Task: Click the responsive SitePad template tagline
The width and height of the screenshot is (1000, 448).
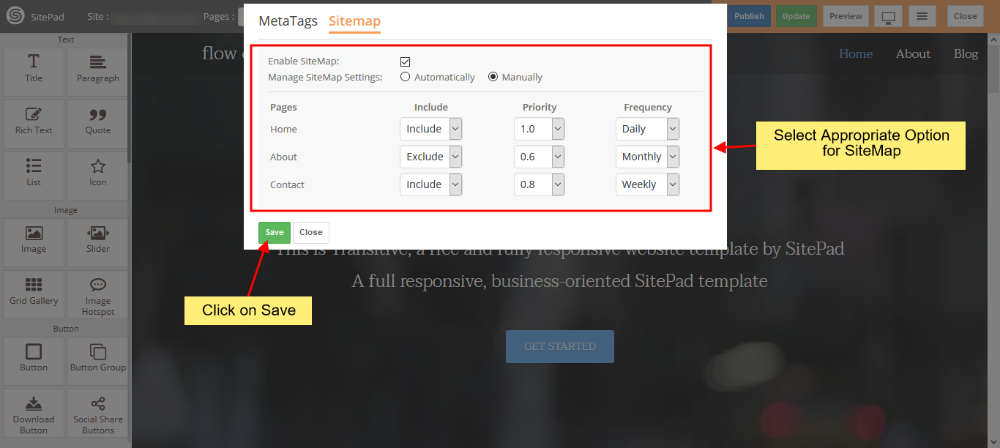Action: point(559,281)
